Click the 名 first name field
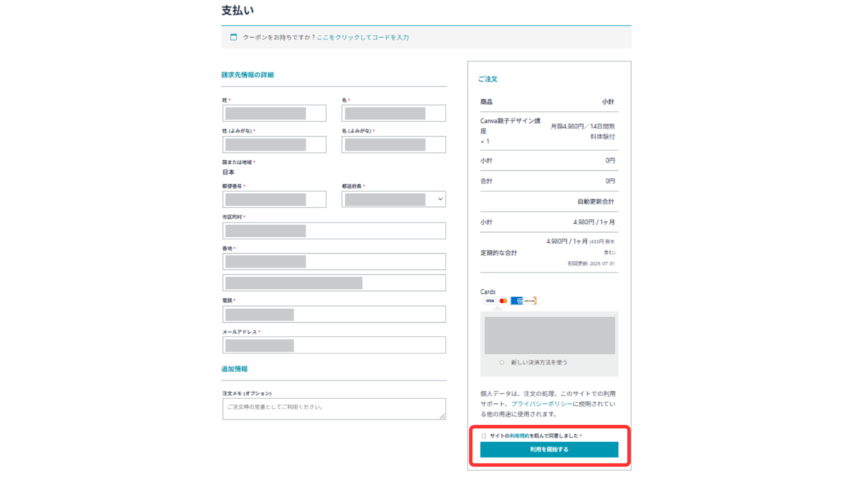The height and width of the screenshot is (478, 850). tap(394, 113)
